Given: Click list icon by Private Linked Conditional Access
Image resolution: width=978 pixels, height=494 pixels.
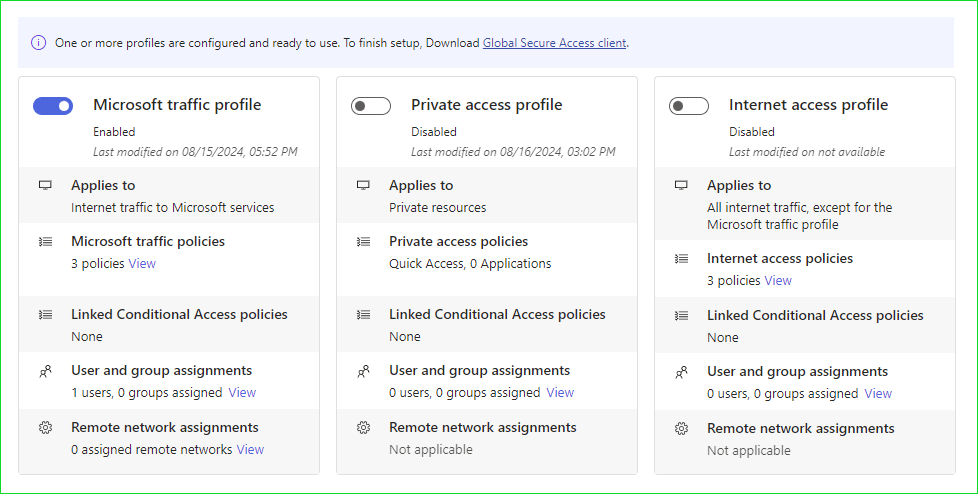Looking at the screenshot, I should click(364, 314).
